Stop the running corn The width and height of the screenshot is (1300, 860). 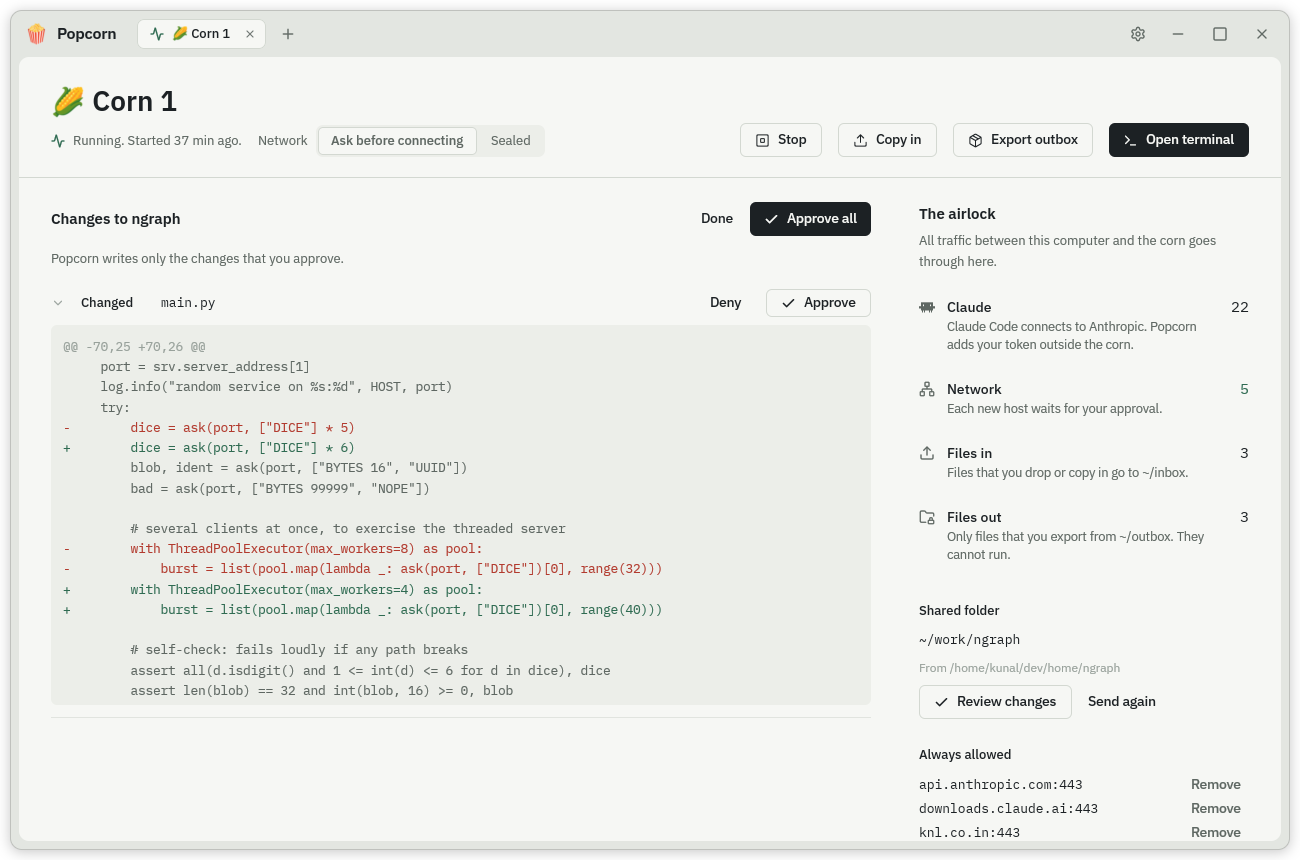(781, 140)
